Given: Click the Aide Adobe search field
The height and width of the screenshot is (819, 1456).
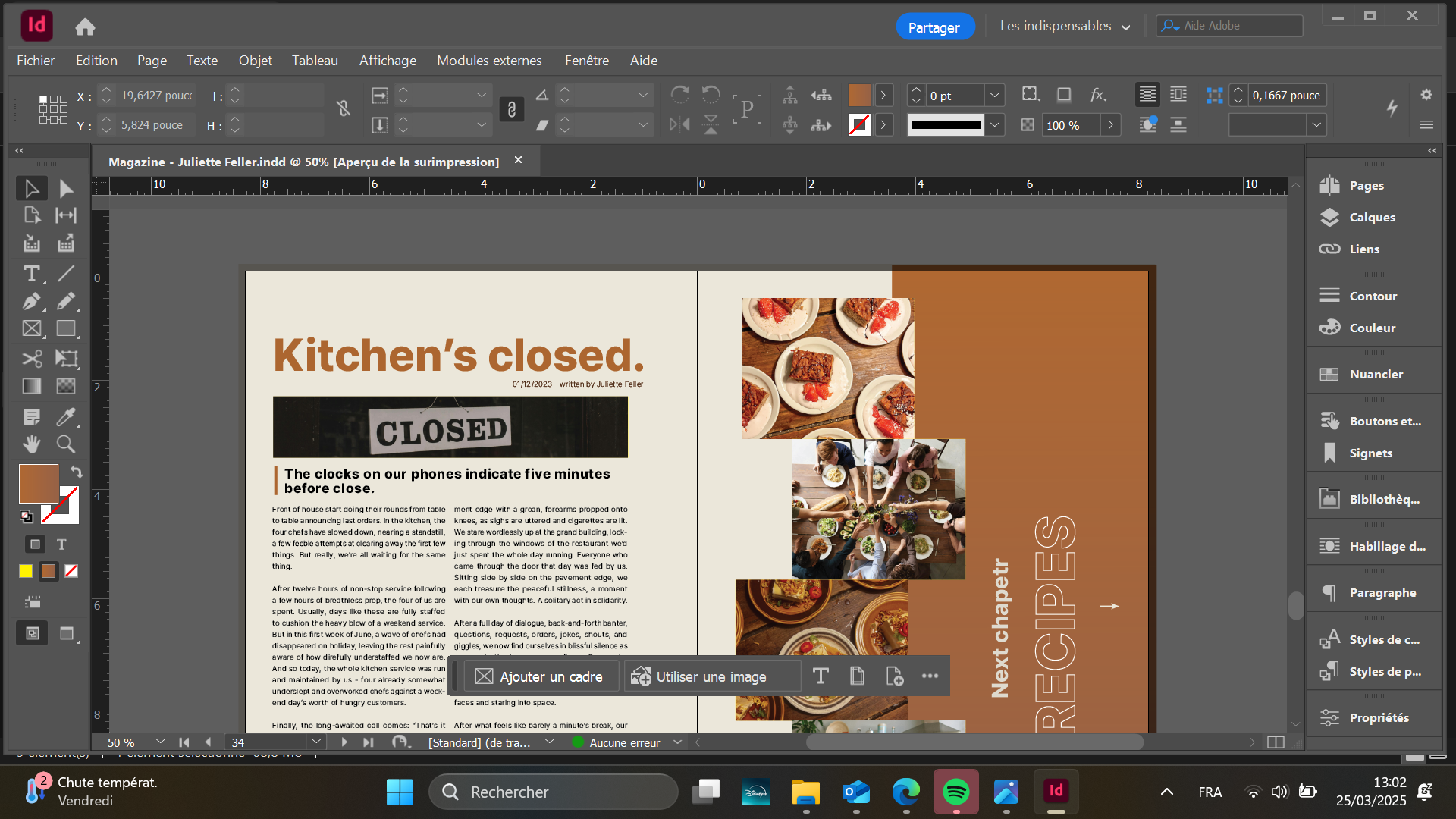Looking at the screenshot, I should pos(1229,26).
